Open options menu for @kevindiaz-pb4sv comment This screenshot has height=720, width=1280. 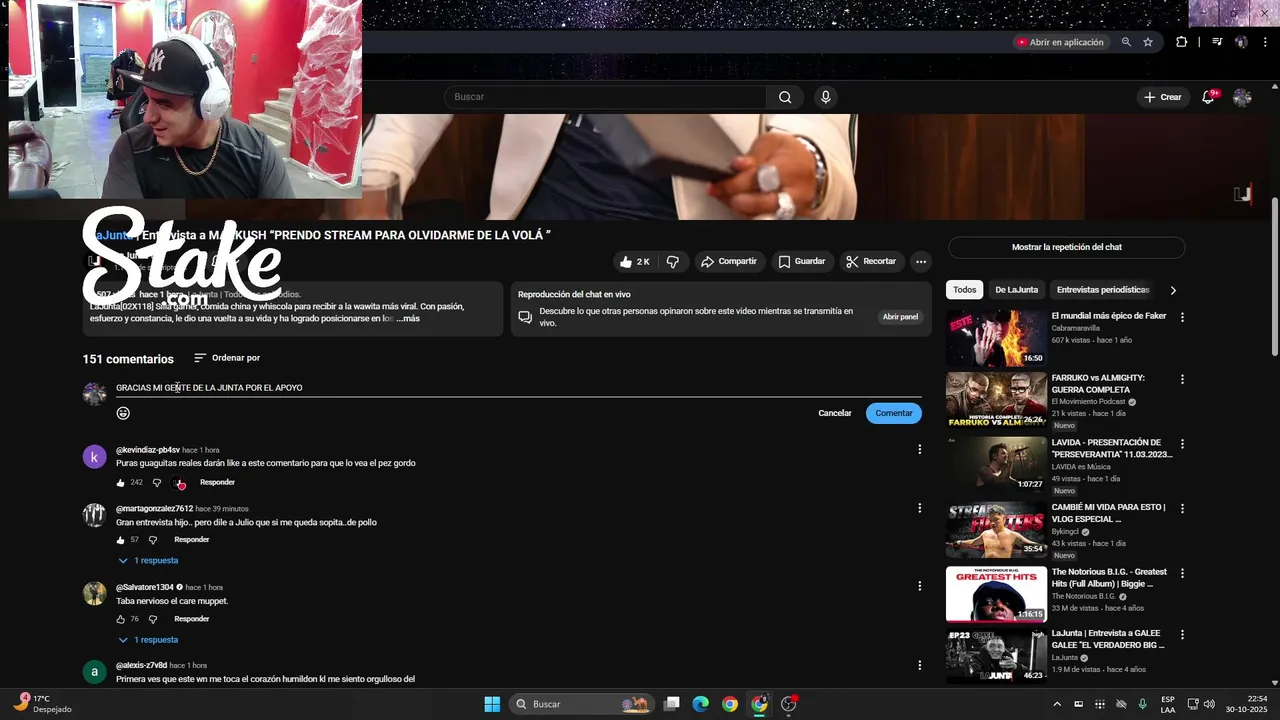point(919,450)
